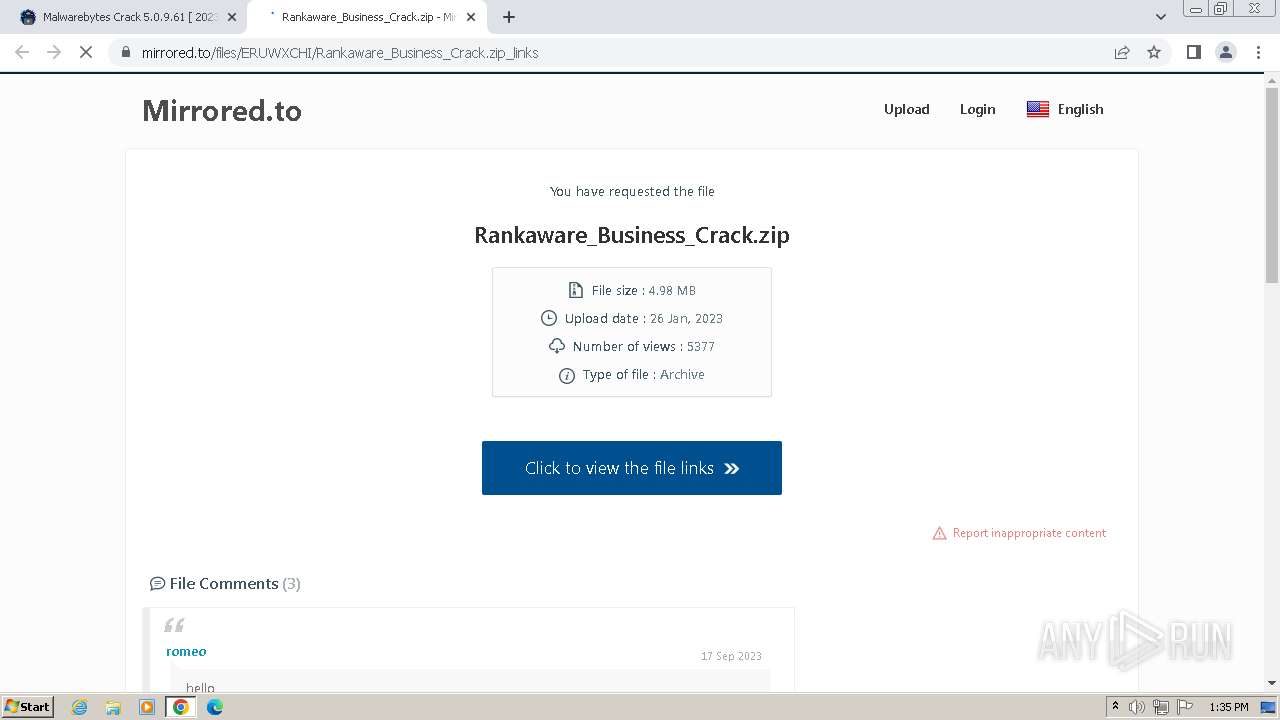Go back to the previous page

tap(22, 53)
